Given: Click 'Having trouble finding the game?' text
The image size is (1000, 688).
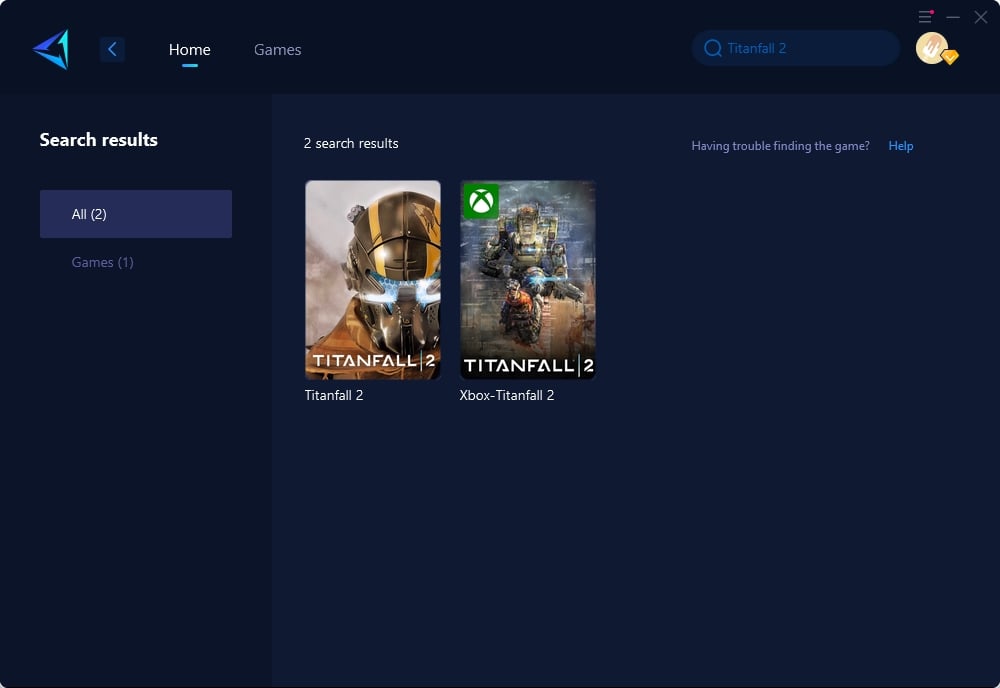Looking at the screenshot, I should click(780, 146).
